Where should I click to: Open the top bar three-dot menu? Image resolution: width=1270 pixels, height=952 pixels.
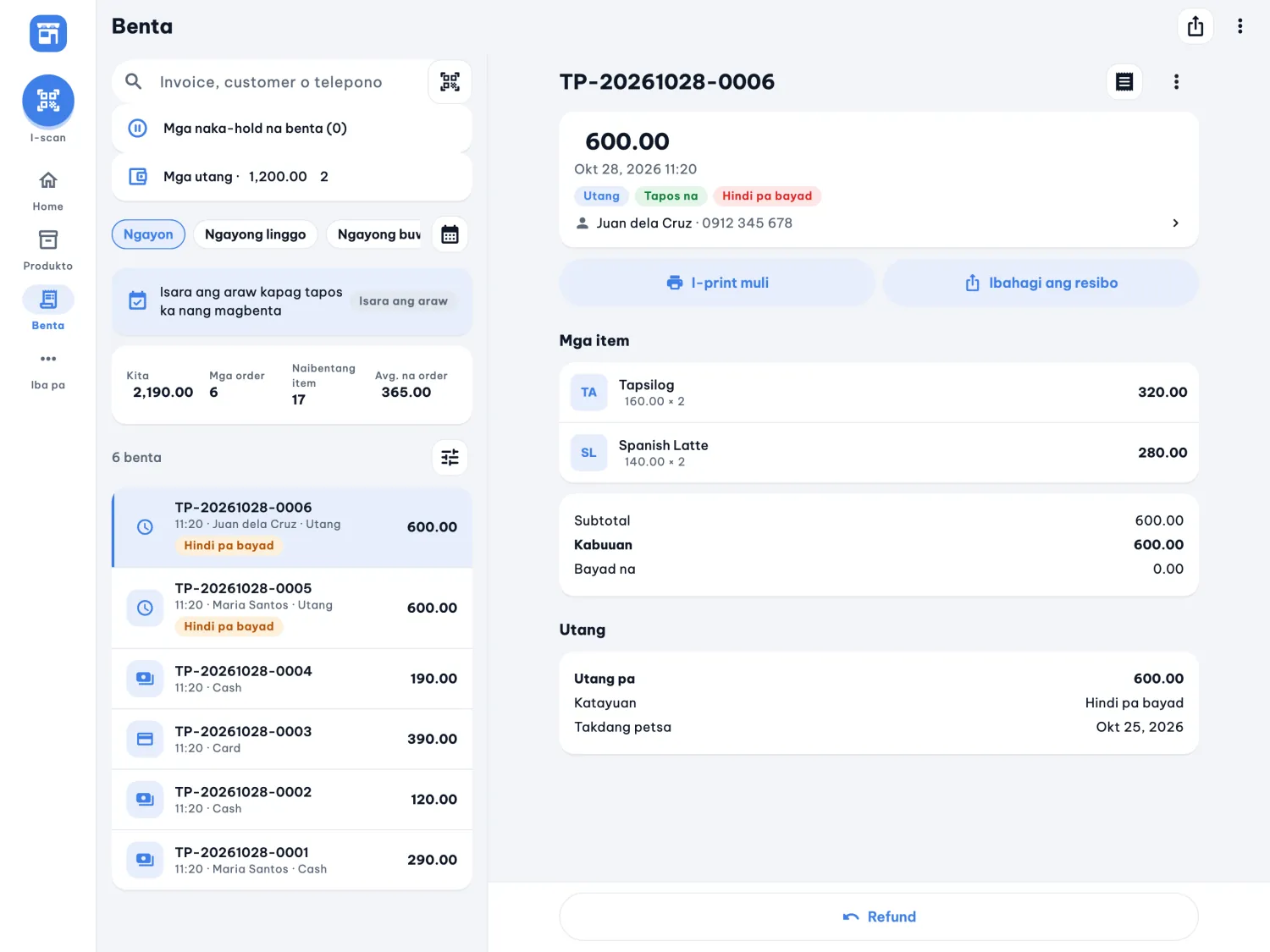coord(1240,26)
